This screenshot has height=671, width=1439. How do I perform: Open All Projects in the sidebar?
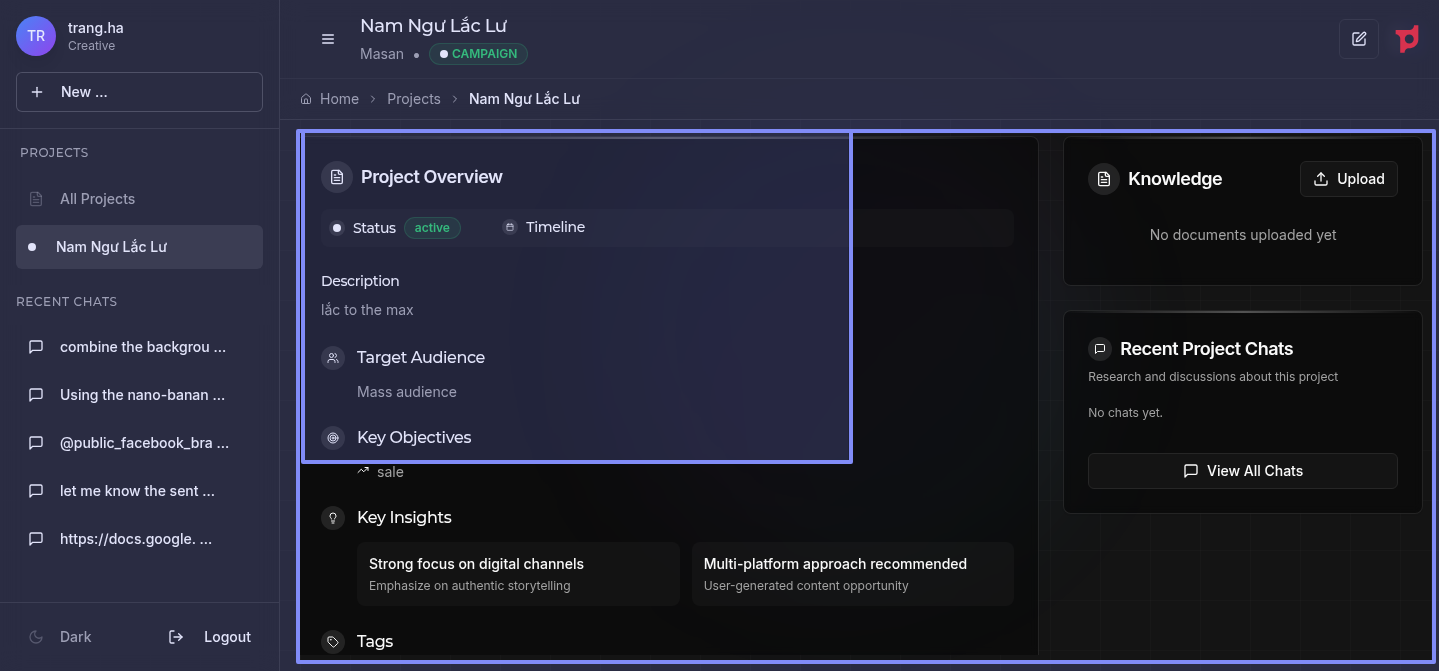(97, 199)
